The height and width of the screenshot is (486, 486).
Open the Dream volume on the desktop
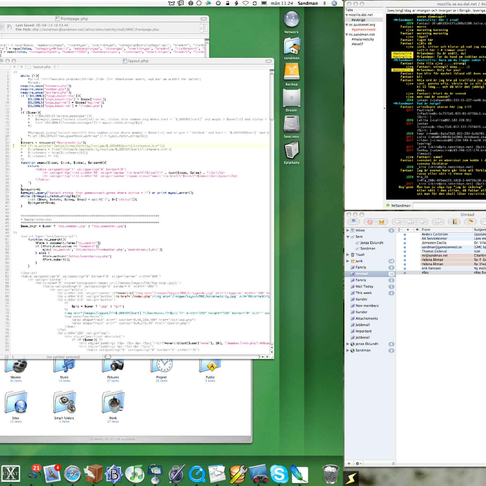point(292,98)
